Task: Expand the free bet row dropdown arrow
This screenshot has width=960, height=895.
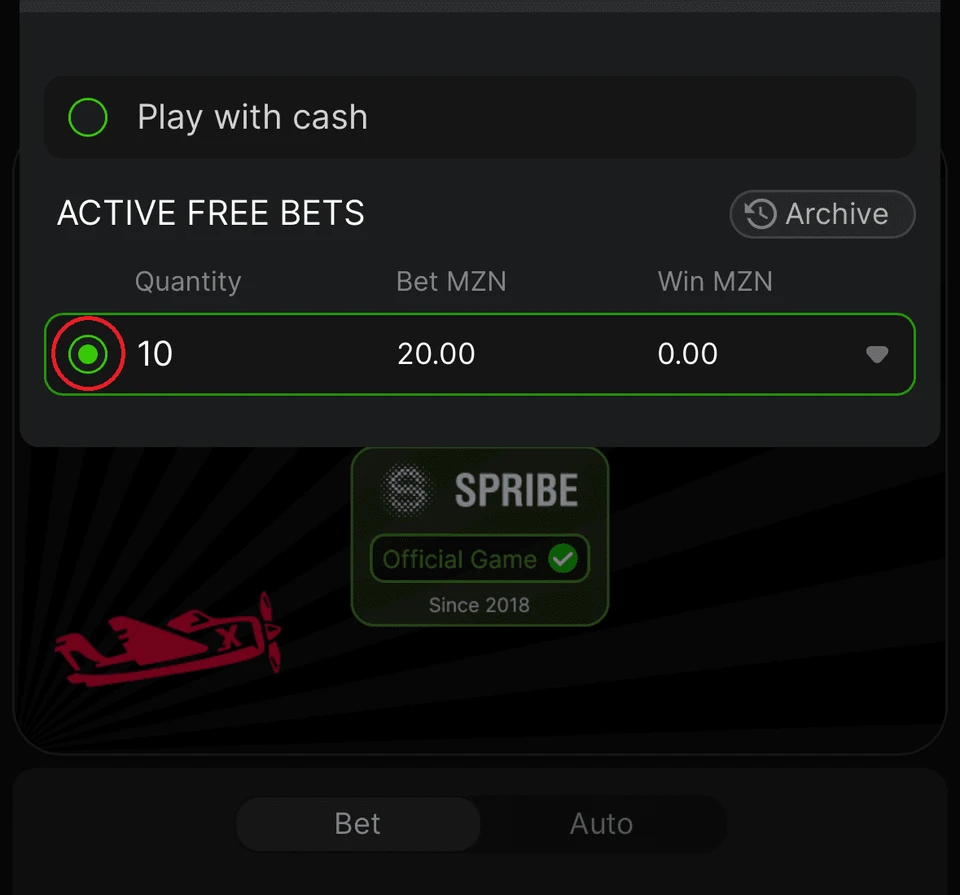Action: pos(877,354)
